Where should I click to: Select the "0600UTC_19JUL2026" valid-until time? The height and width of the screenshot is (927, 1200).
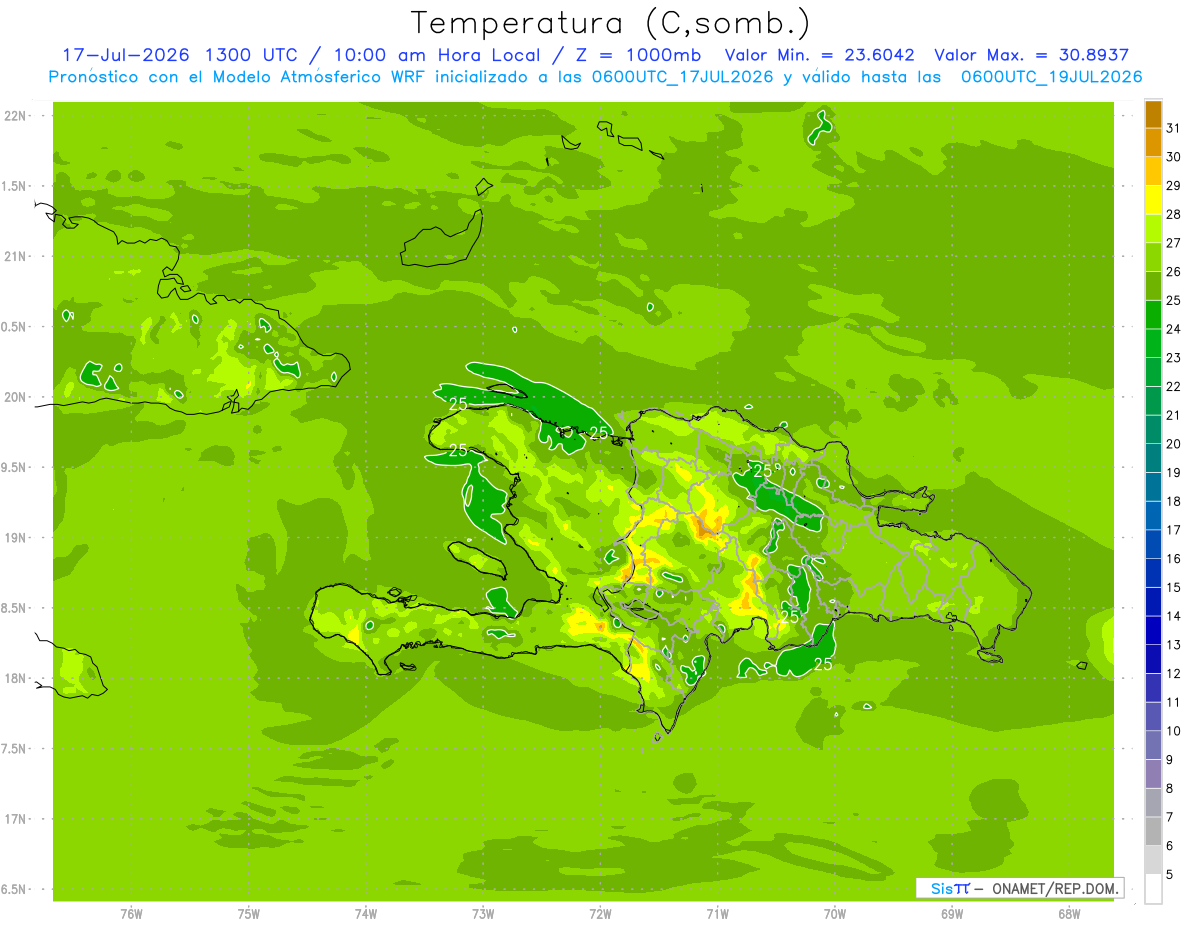[1051, 77]
